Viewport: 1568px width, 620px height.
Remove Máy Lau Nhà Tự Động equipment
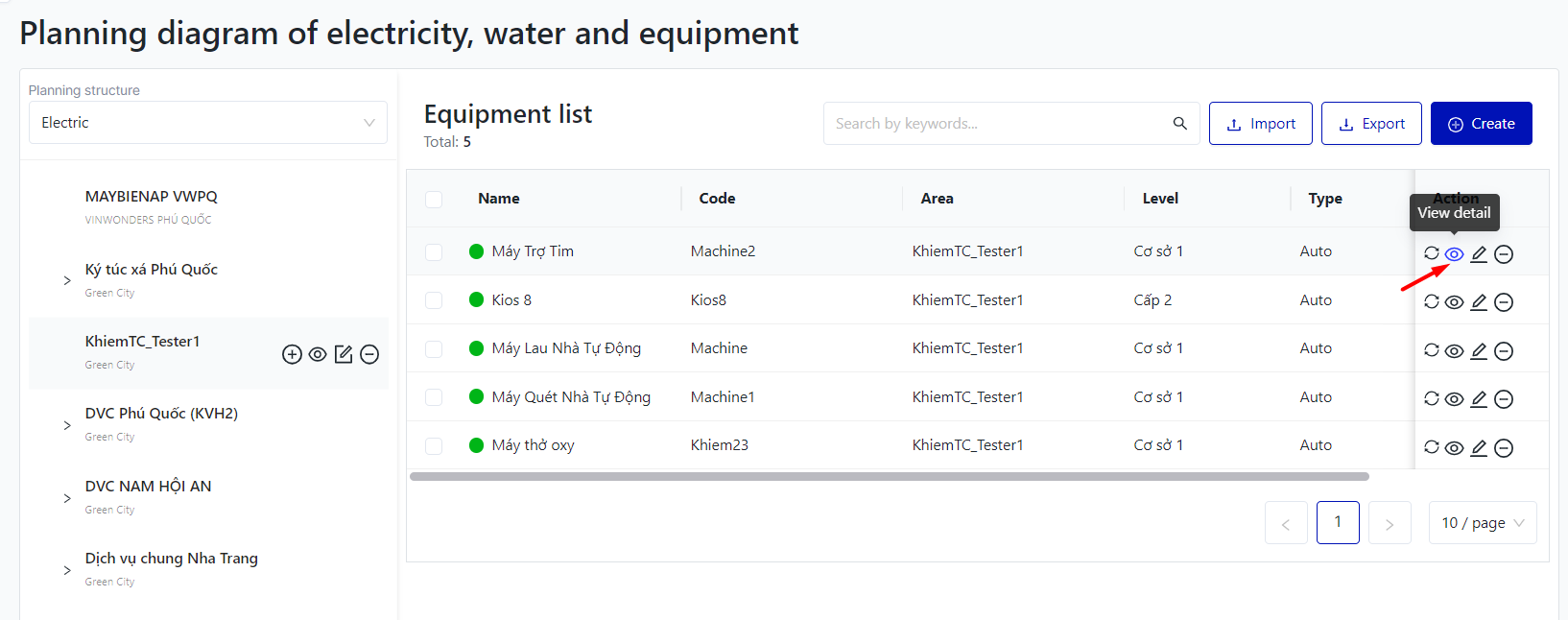(1504, 351)
